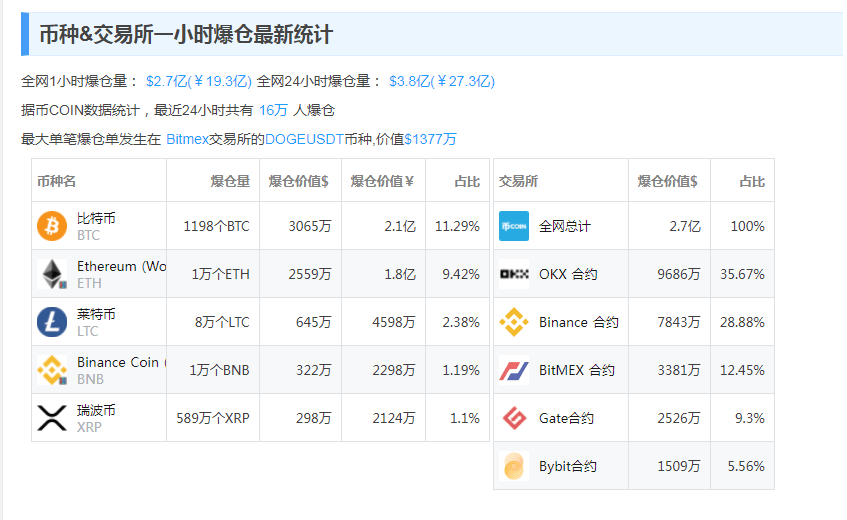Click the 35.67% OKX share cell
847x520 pixels.
742,274
